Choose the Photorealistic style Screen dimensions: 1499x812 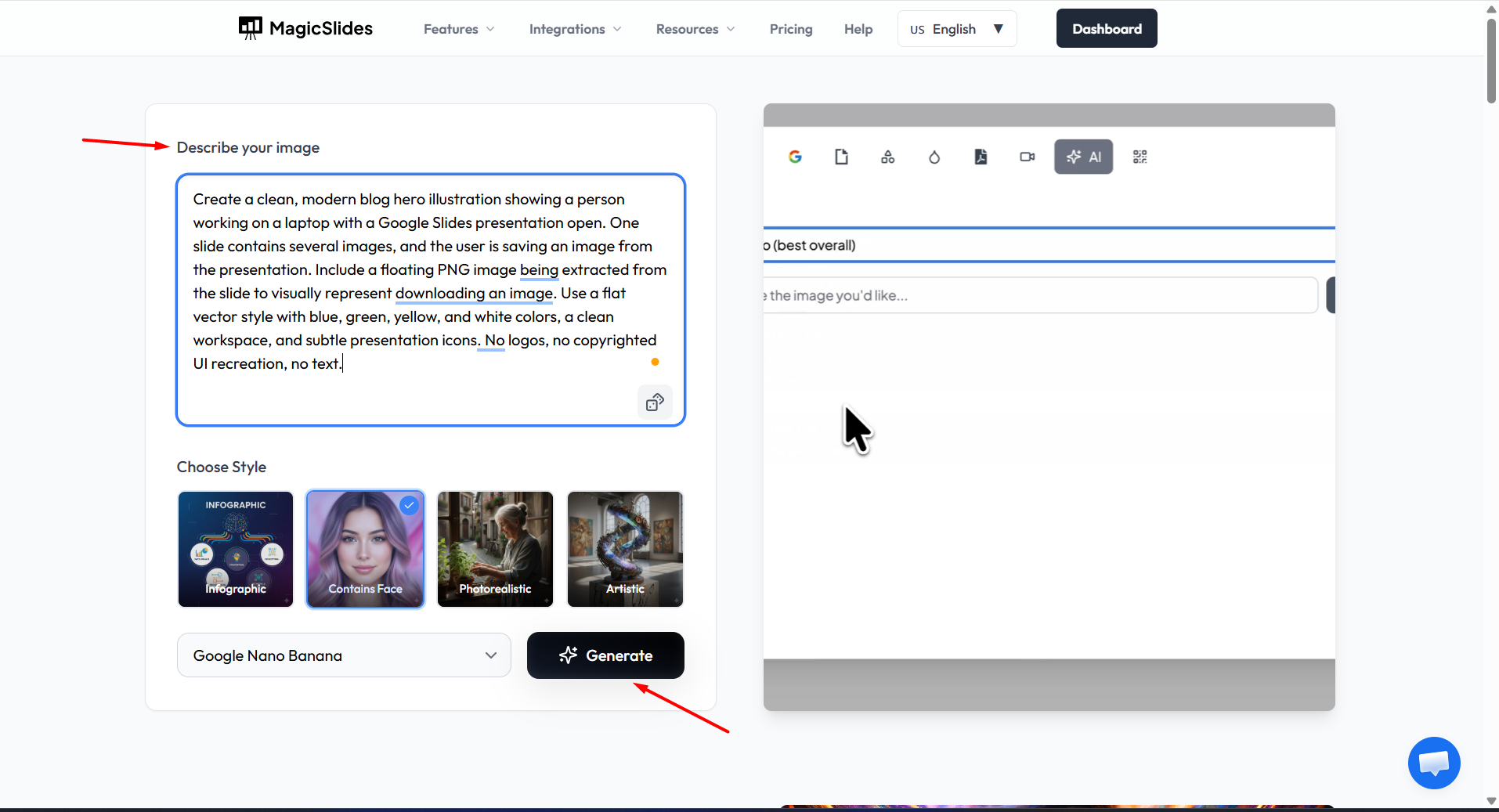495,549
